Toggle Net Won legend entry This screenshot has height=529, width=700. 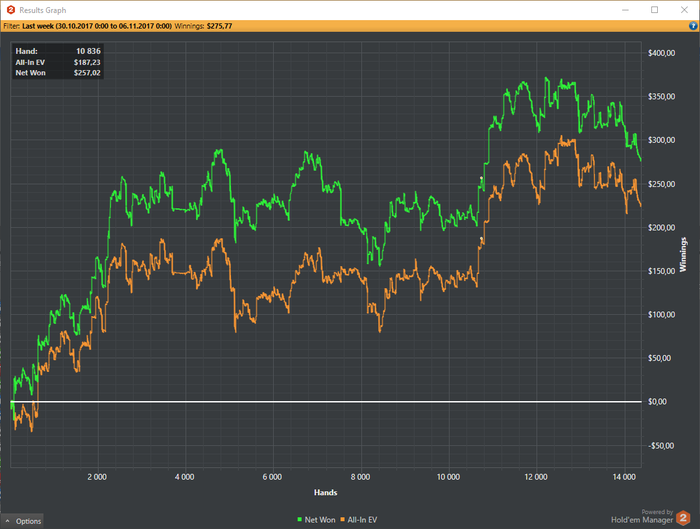point(316,520)
